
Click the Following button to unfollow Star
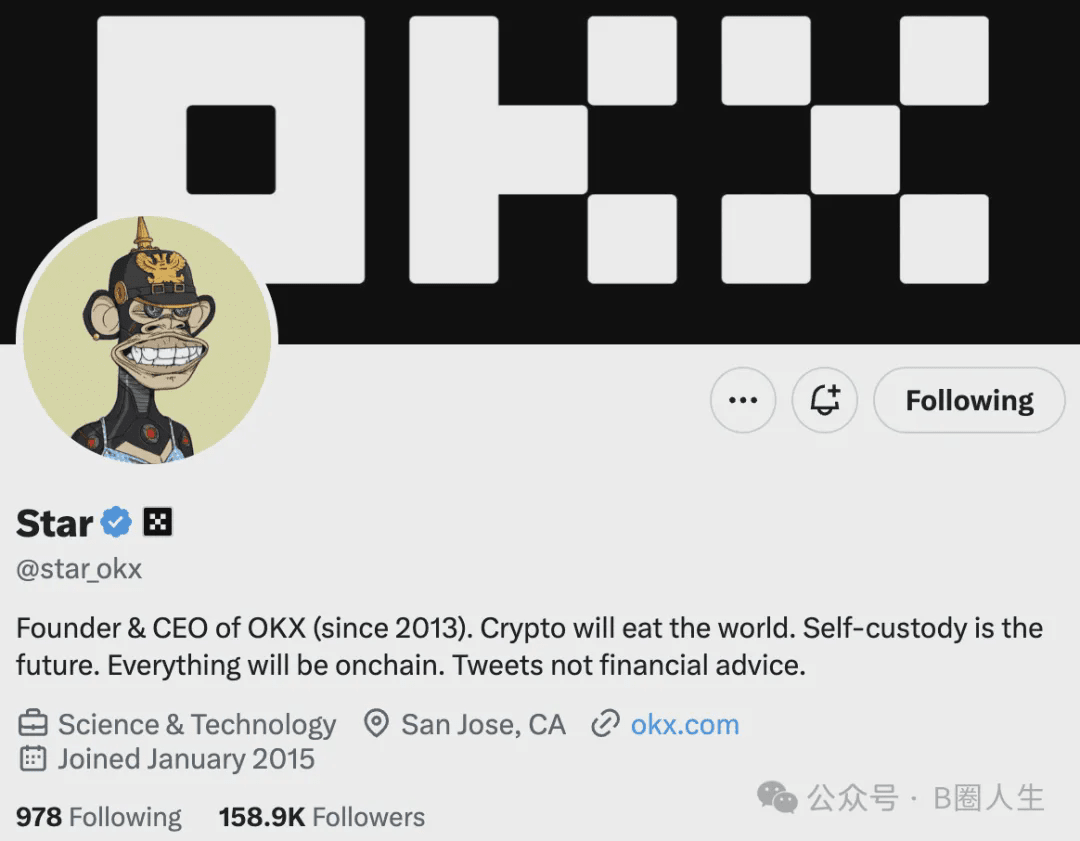coord(967,400)
